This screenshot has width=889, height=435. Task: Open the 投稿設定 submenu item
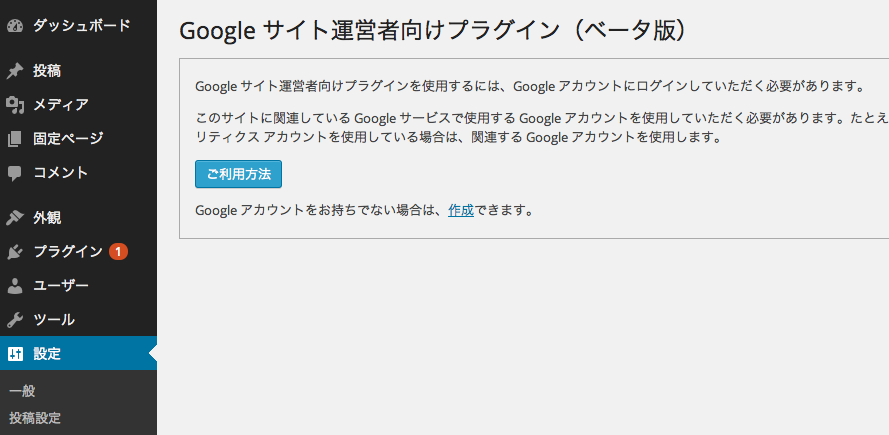click(35, 419)
